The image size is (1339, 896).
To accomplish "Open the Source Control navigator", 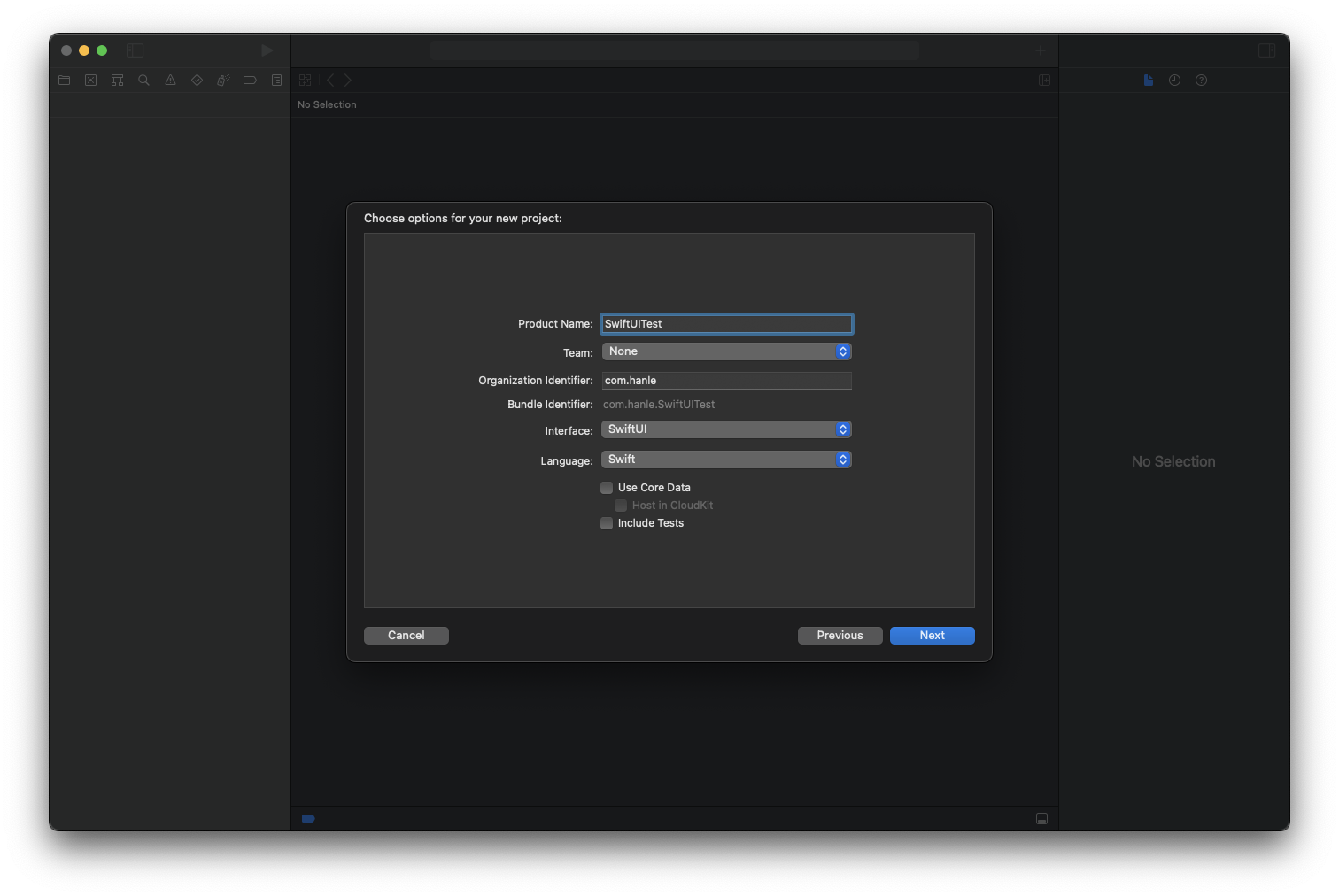I will point(90,81).
